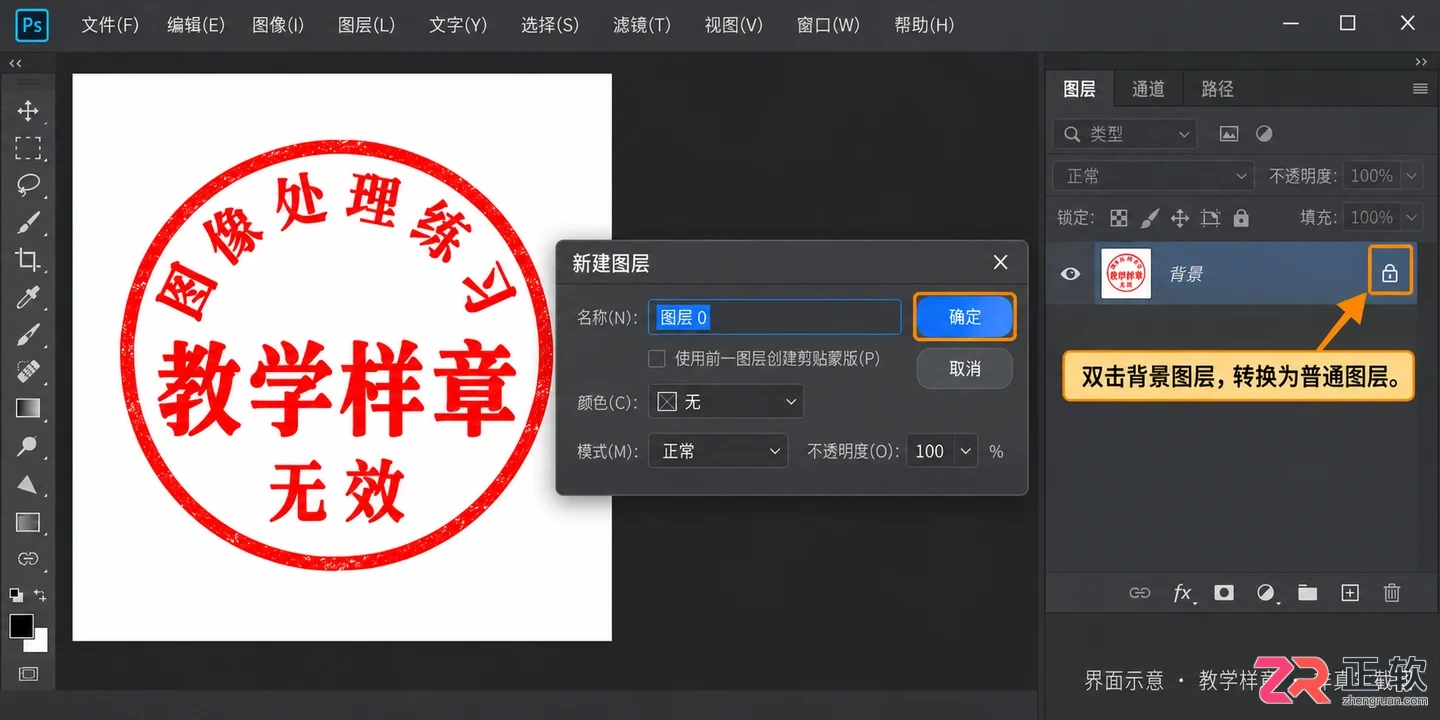Click the Photoshop Ps logo
Viewport: 1440px width, 720px height.
tap(32, 24)
